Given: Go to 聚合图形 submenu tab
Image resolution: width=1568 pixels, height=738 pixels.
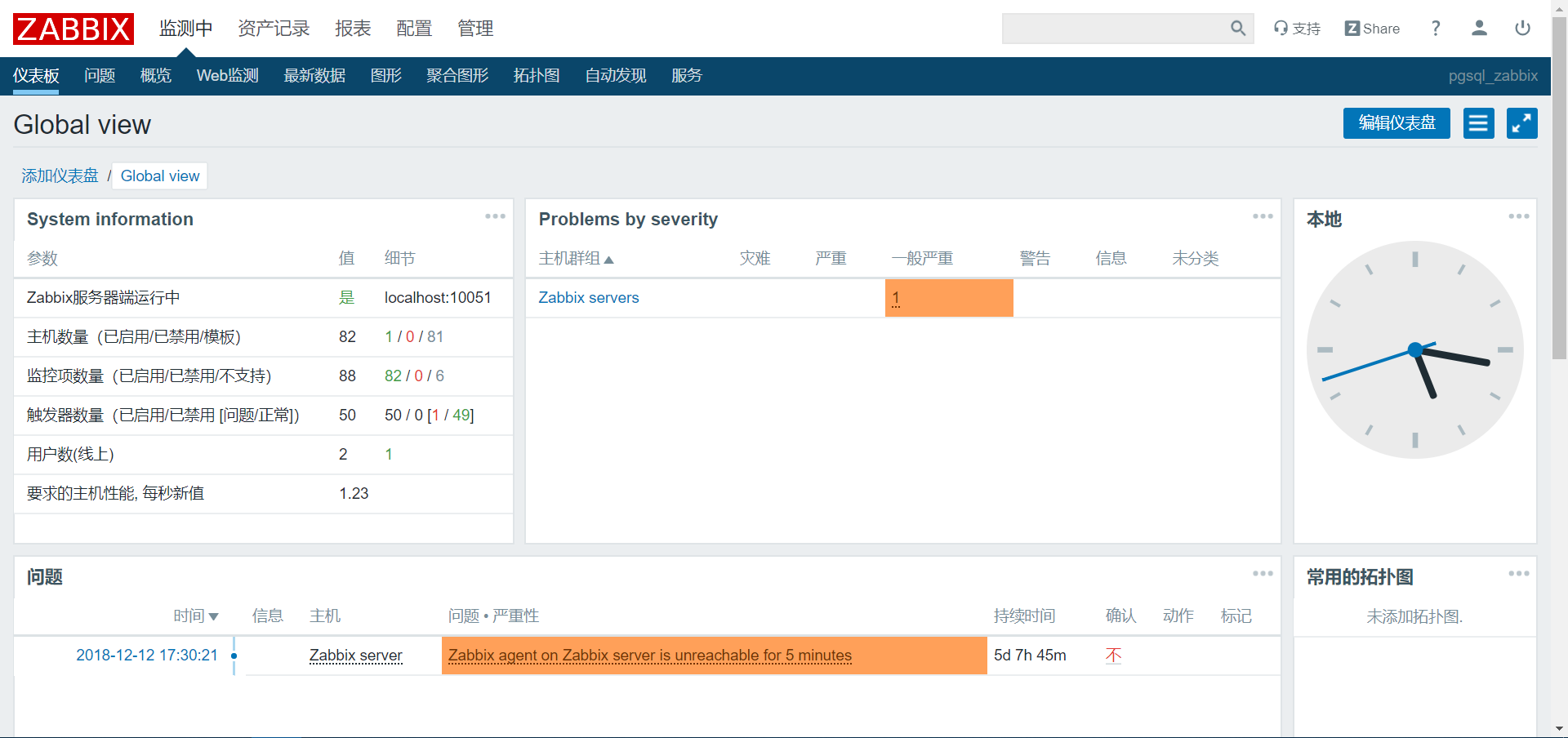Looking at the screenshot, I should click(x=457, y=76).
